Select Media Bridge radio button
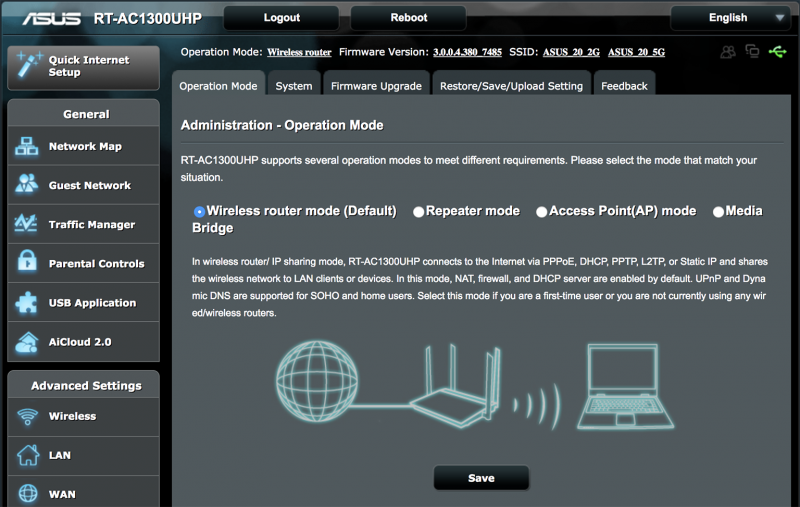 [x=718, y=212]
